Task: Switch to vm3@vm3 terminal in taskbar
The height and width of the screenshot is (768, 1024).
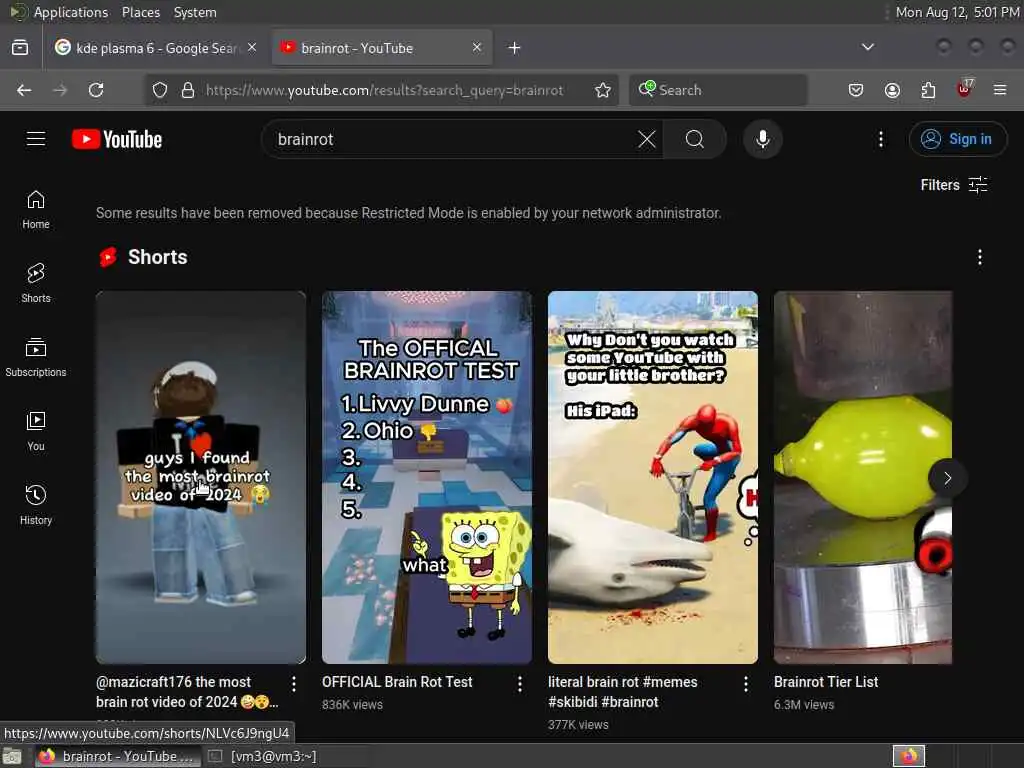Action: click(x=263, y=756)
